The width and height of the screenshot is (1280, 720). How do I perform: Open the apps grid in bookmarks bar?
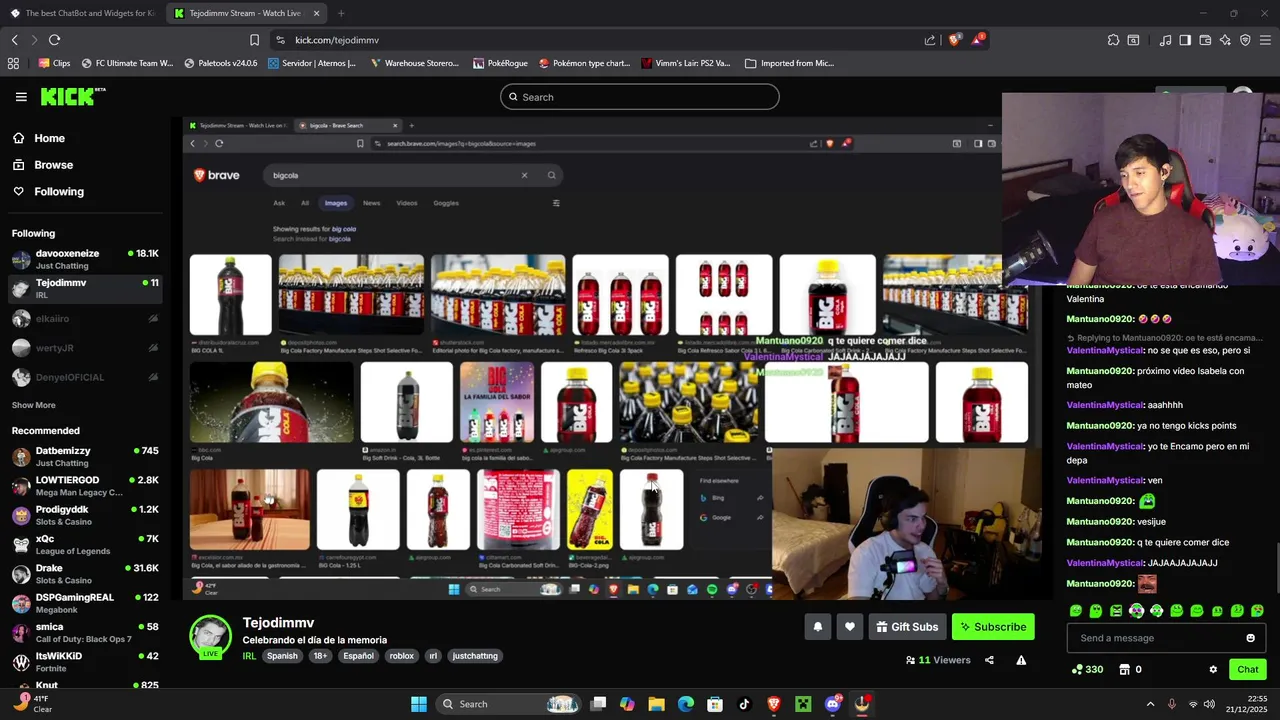13,63
